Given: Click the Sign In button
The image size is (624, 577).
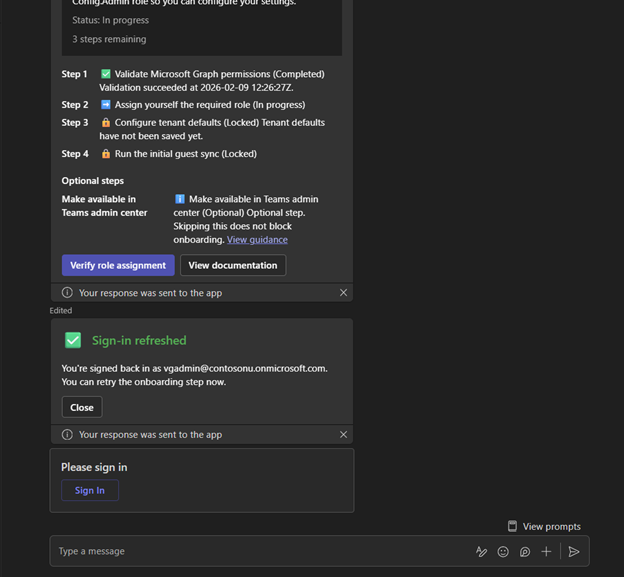Looking at the screenshot, I should click(x=90, y=490).
